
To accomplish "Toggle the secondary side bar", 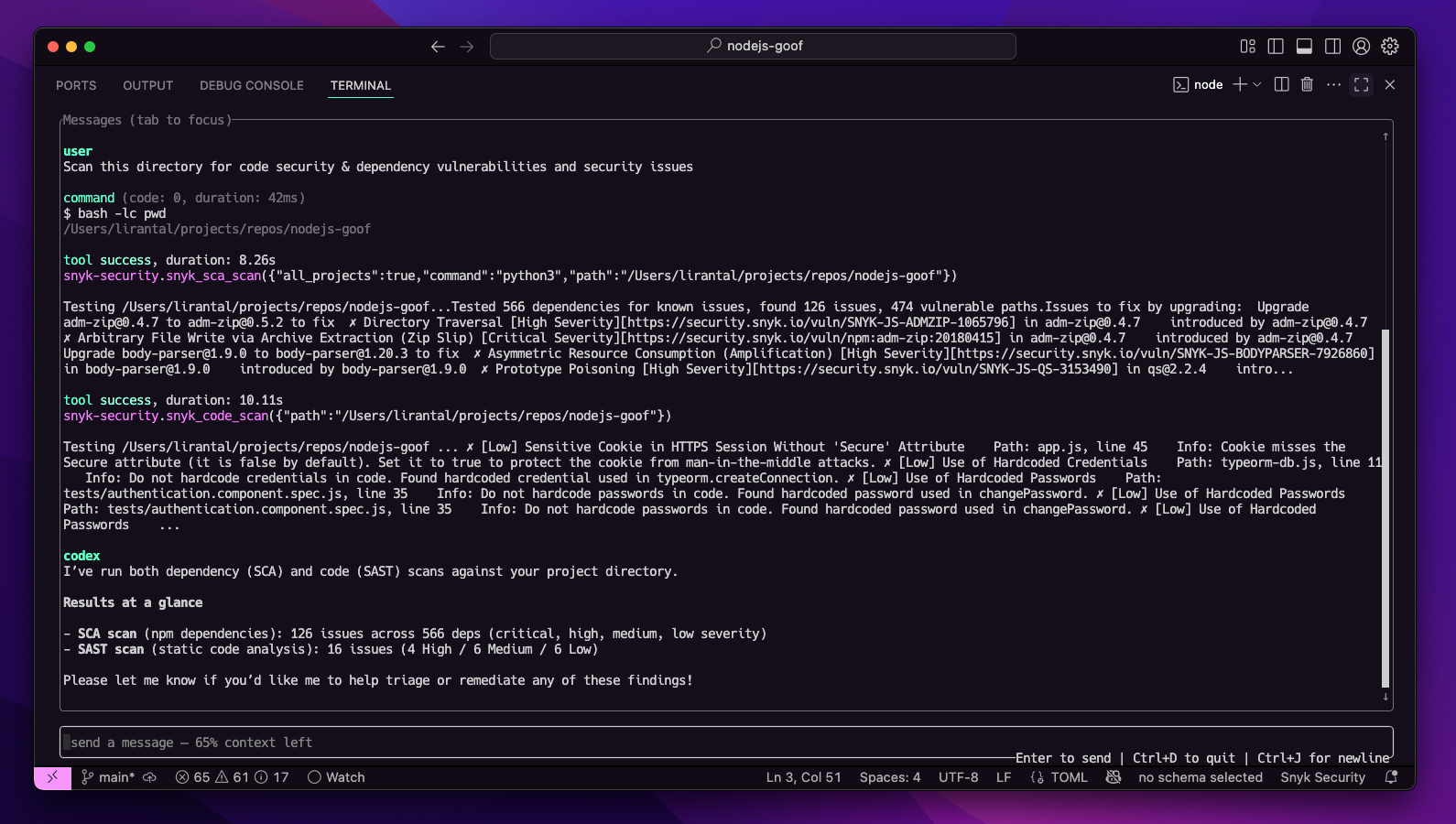I will tap(1332, 47).
